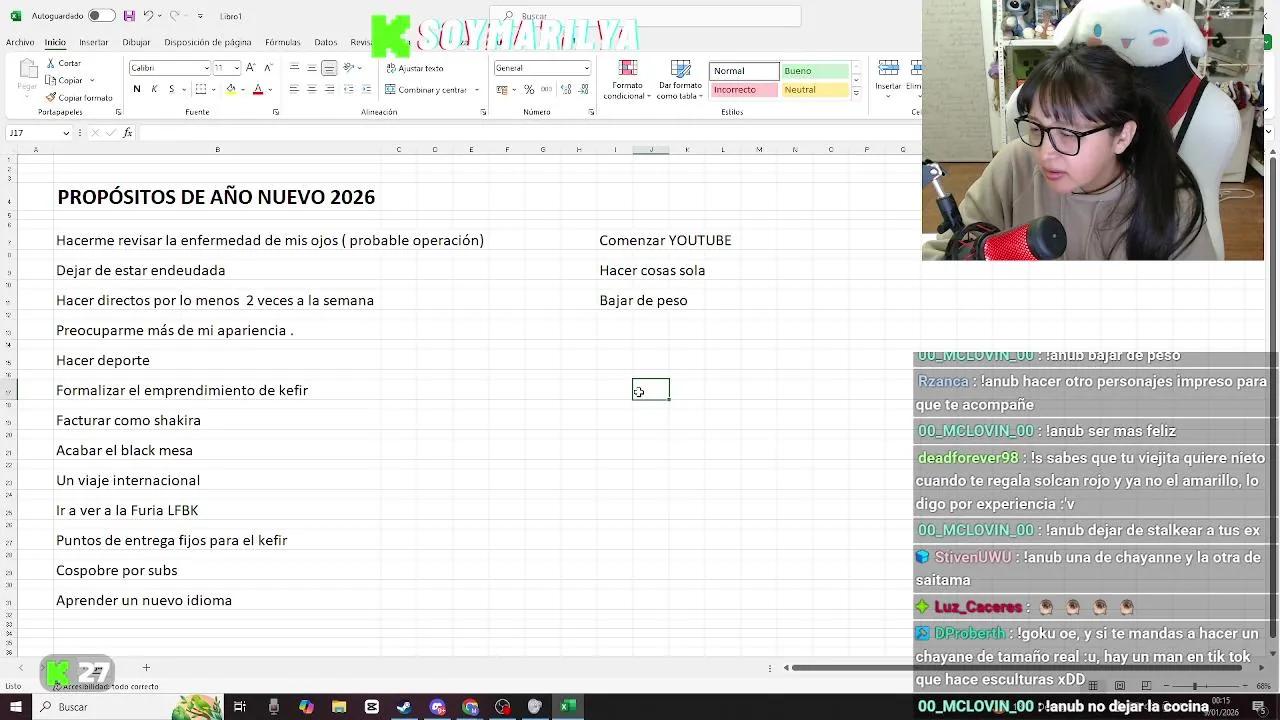Apply the red font color
Viewport: 1280px width, 720px height.
[258, 89]
